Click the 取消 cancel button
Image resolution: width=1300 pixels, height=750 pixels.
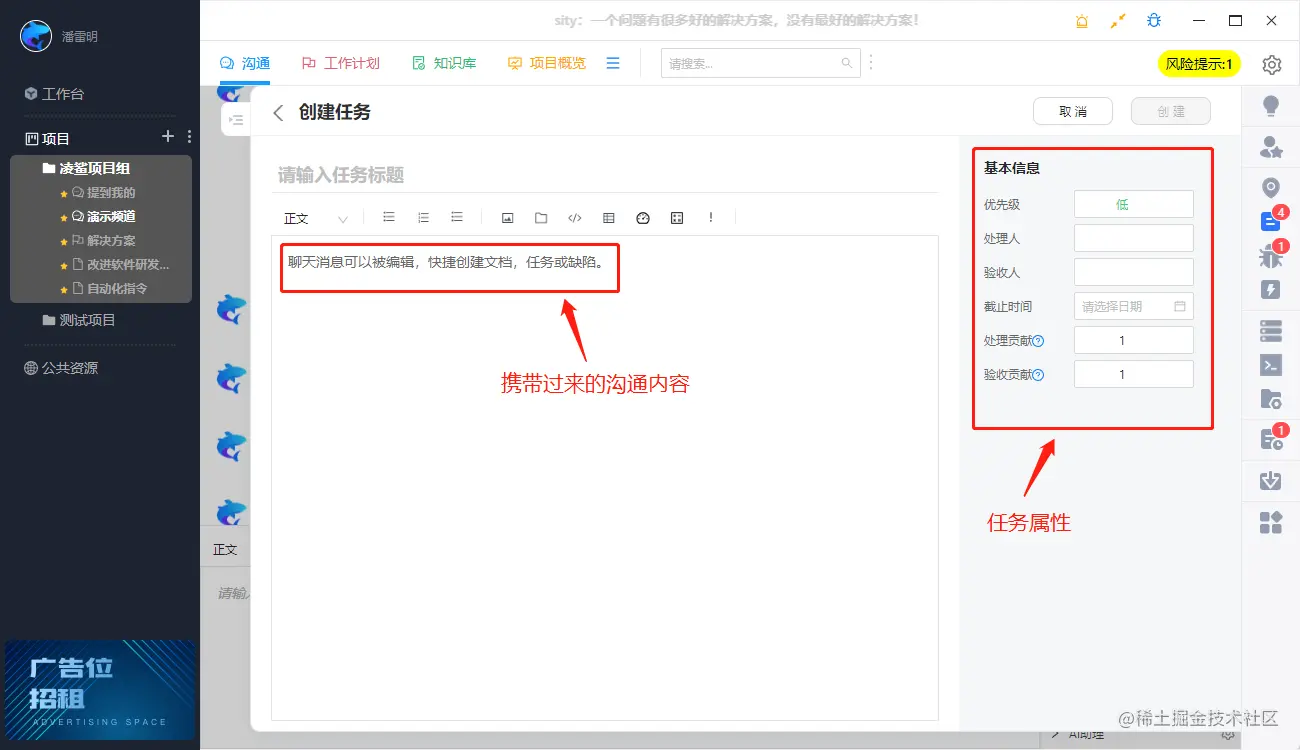point(1073,111)
